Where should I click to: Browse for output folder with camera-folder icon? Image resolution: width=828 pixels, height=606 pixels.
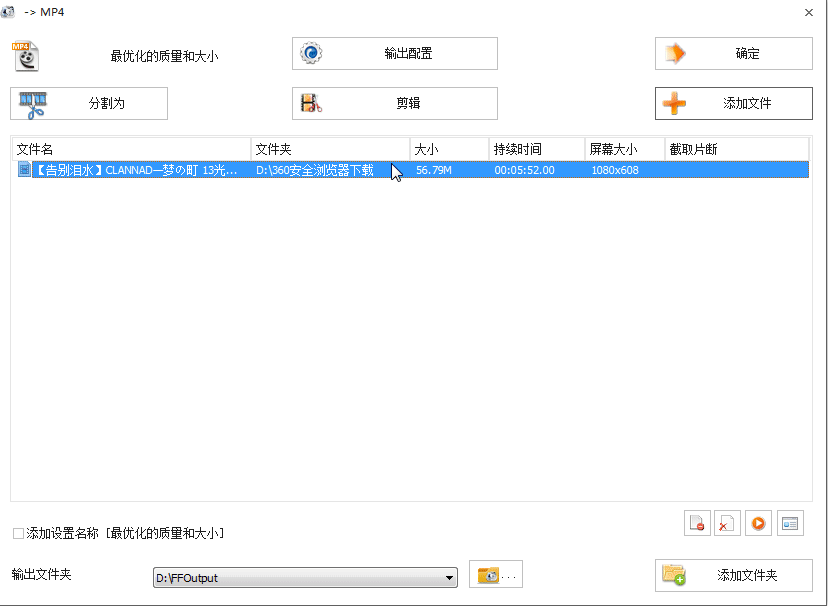[x=496, y=575]
